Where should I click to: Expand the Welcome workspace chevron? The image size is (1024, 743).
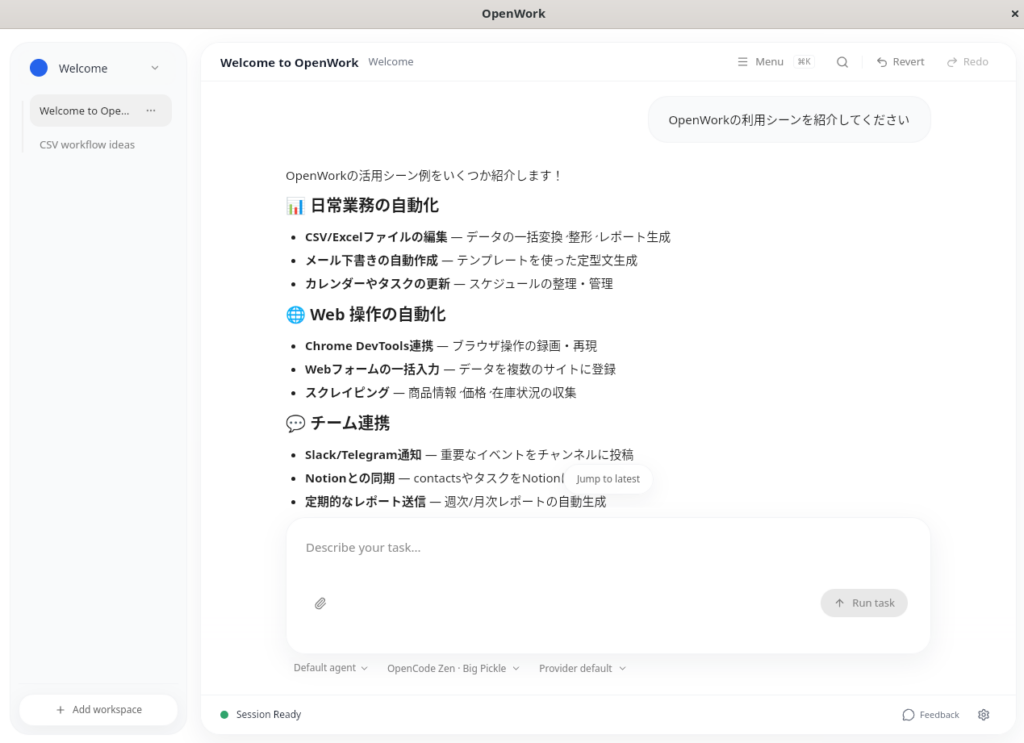[x=155, y=68]
